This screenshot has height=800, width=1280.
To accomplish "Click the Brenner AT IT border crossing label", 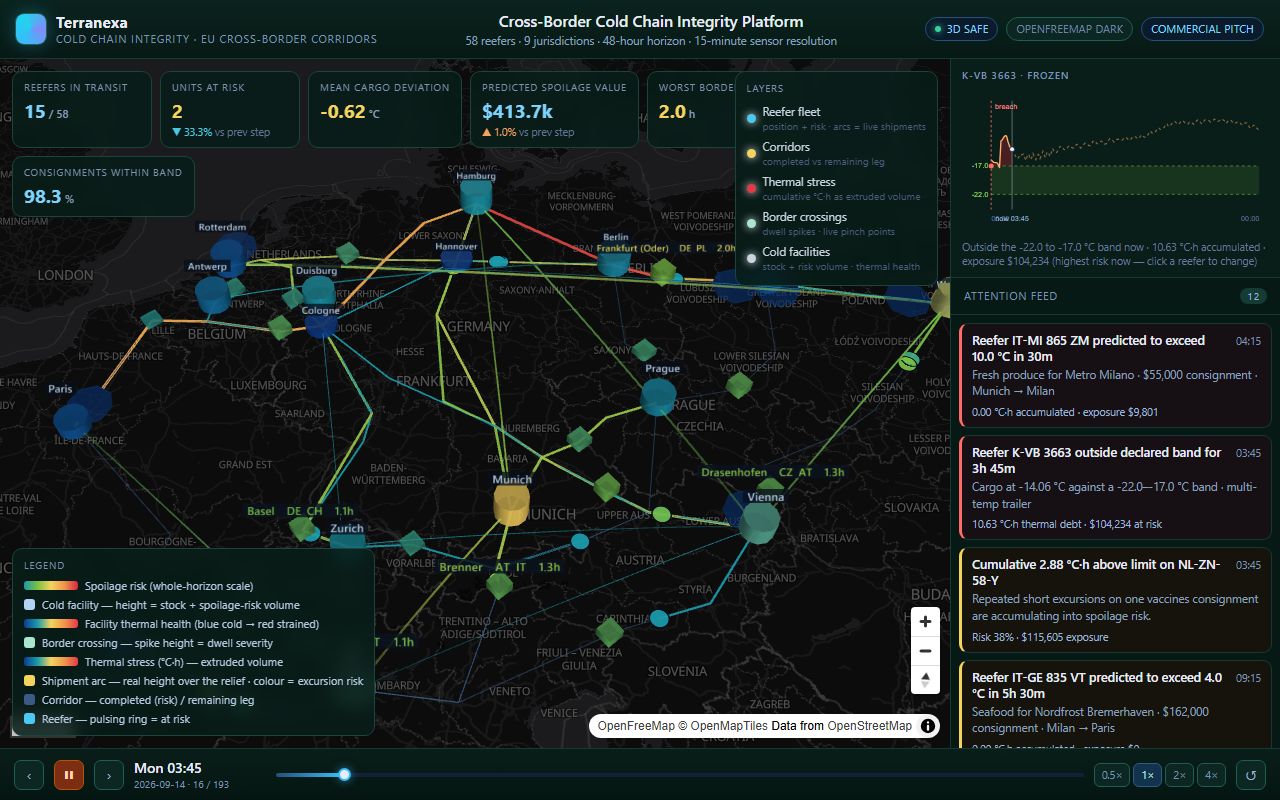I will tap(499, 567).
